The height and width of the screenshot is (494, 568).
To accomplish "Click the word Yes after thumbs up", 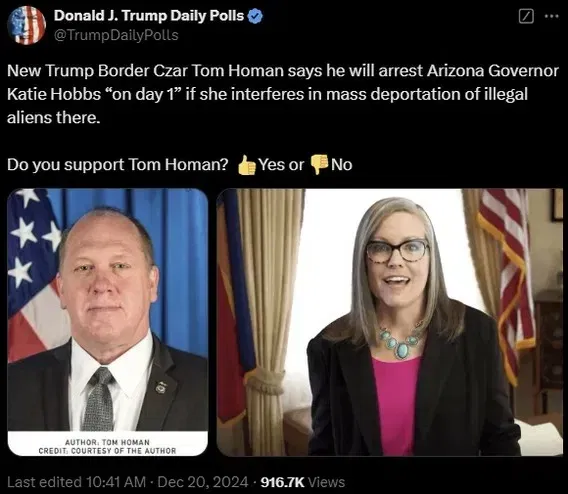I will click(x=272, y=165).
